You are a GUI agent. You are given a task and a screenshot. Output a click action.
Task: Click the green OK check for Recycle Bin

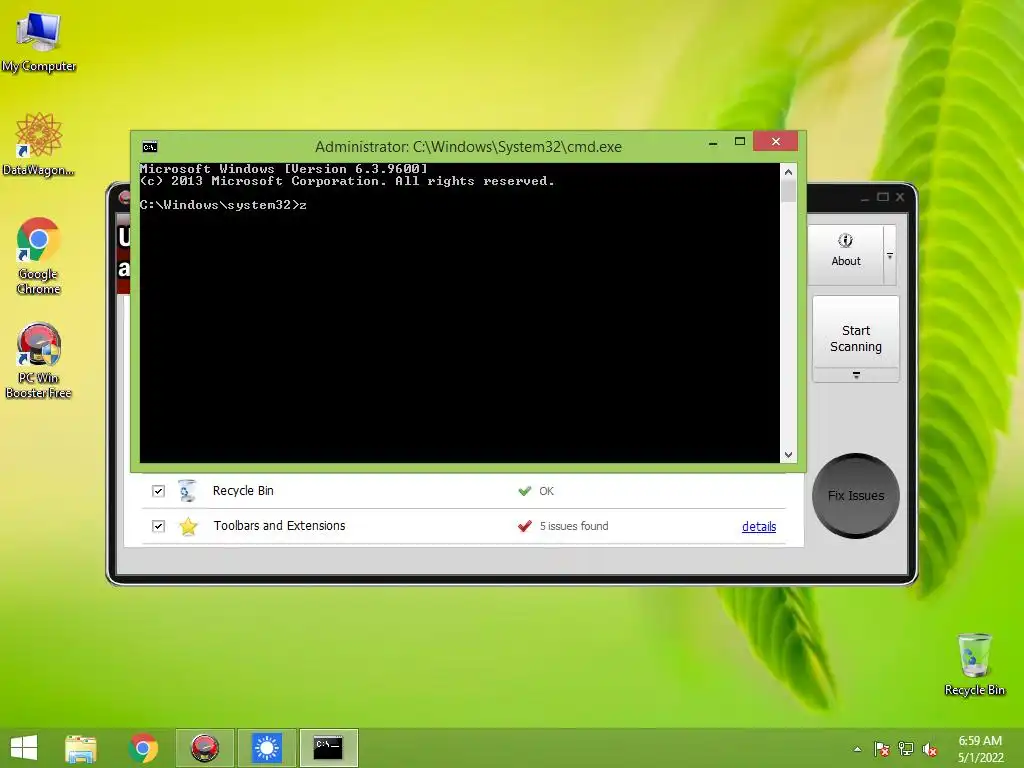pyautogui.click(x=524, y=490)
